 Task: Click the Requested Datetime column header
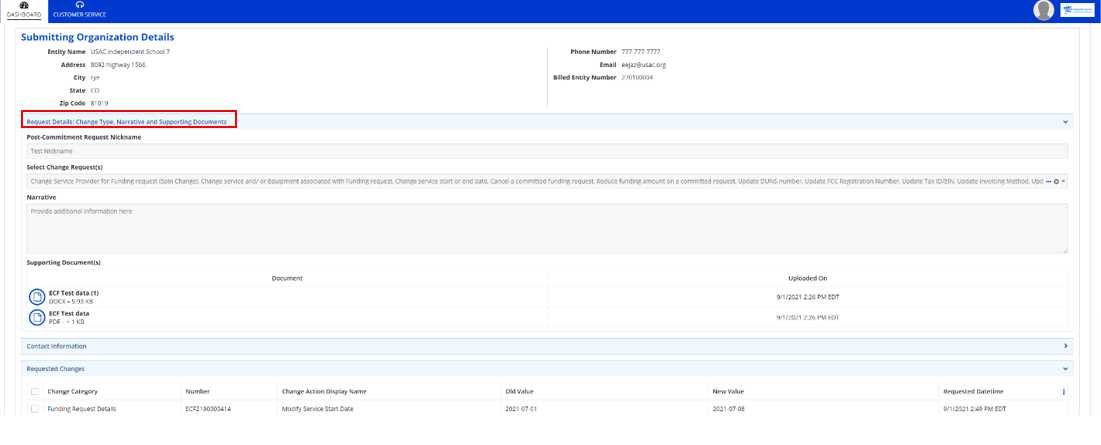coord(973,392)
